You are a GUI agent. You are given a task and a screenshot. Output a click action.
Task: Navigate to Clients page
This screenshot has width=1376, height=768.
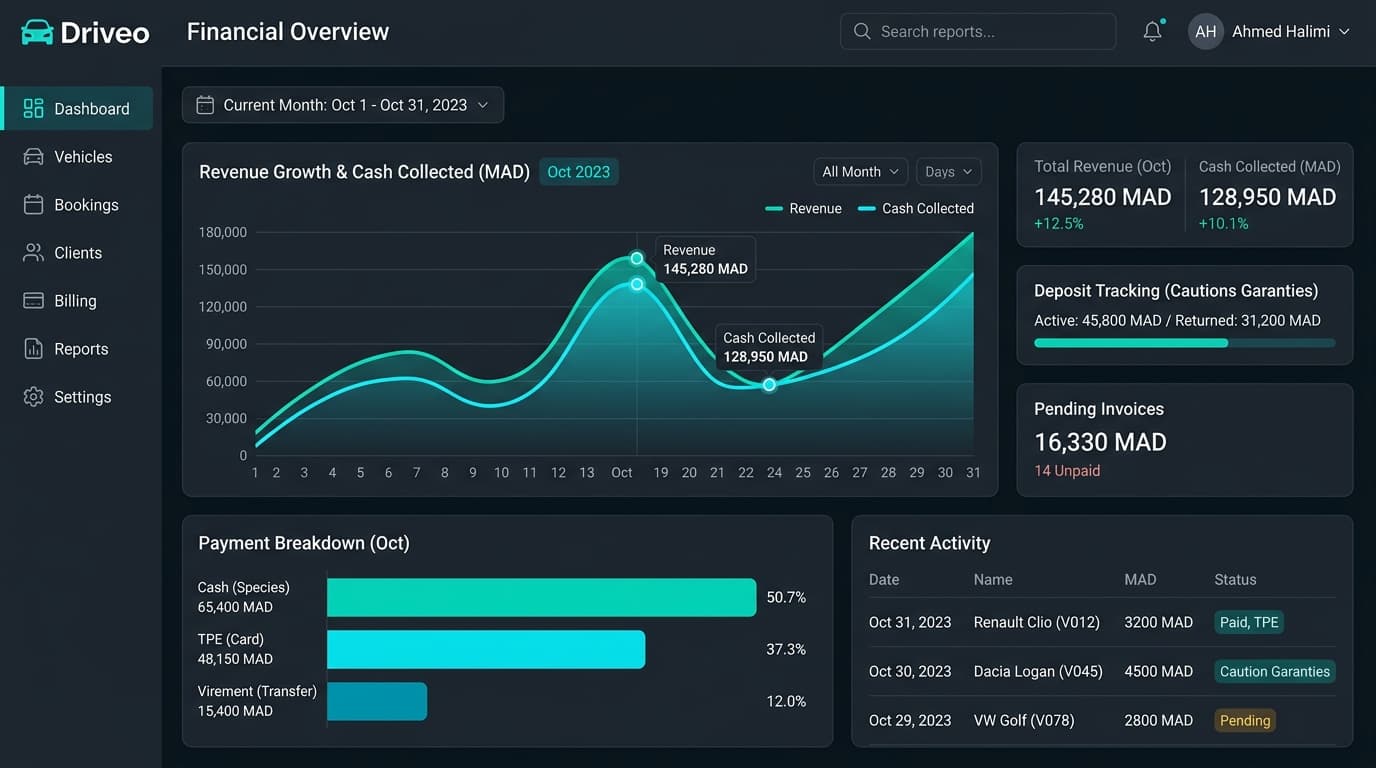78,252
